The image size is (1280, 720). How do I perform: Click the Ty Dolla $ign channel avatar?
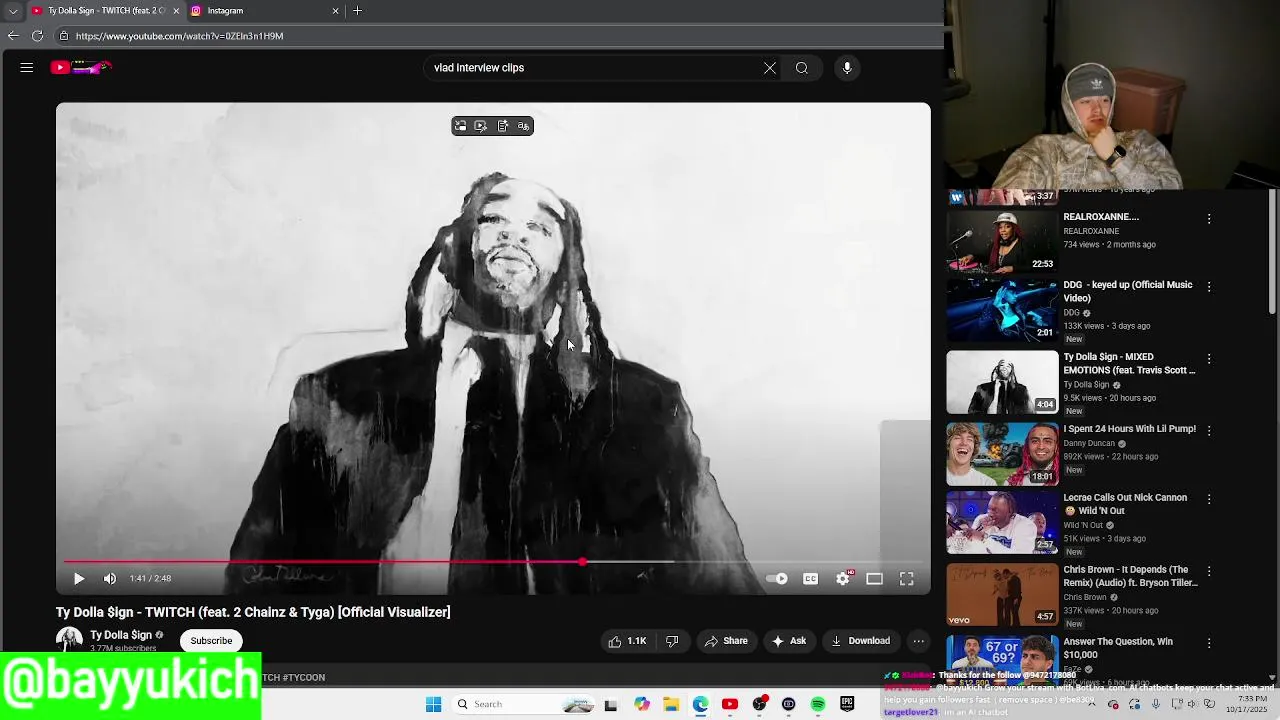pos(69,640)
